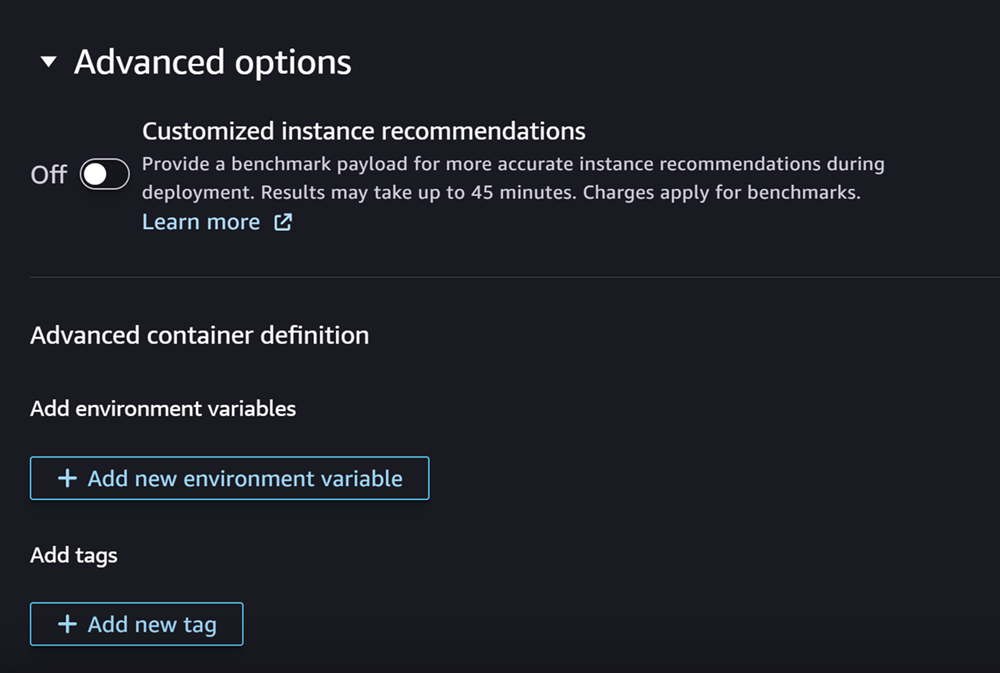
Task: Click the plus icon in Add new tag button
Action: click(66, 623)
